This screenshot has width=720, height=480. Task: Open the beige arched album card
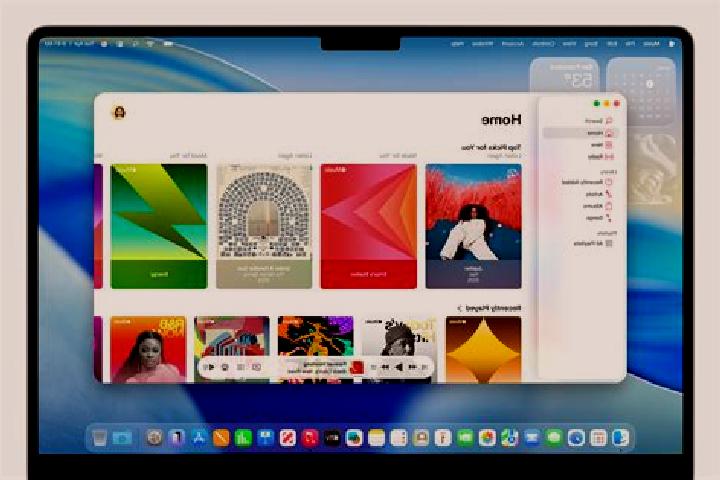click(264, 226)
